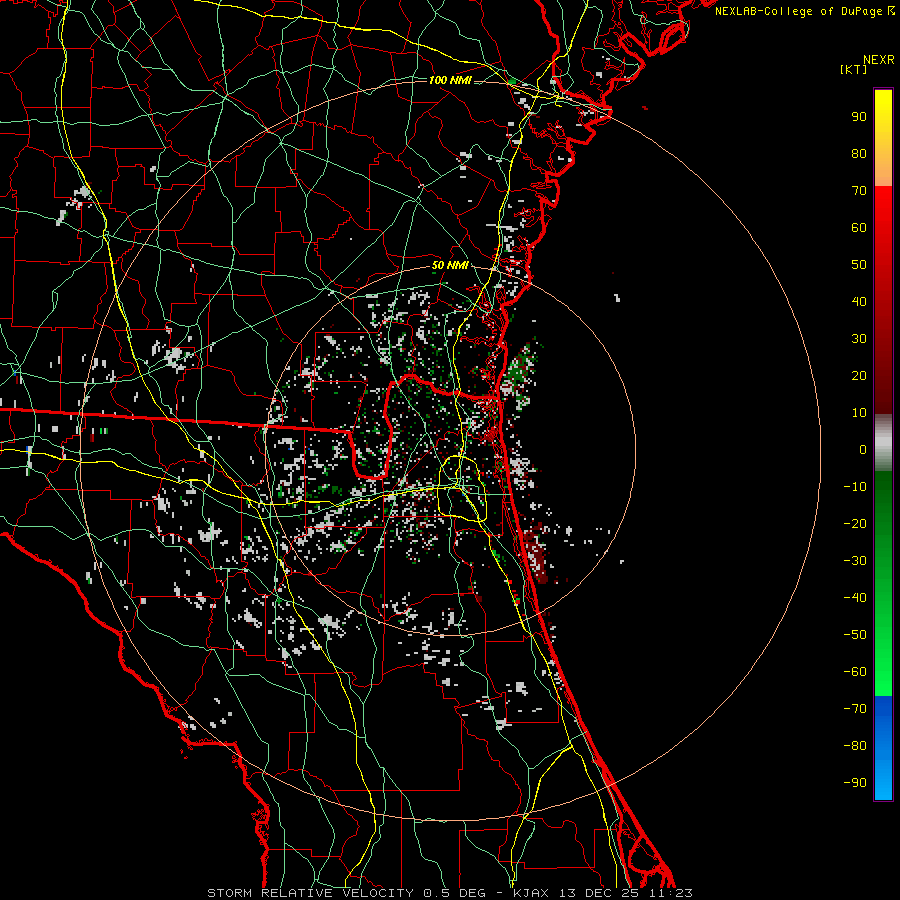This screenshot has width=900, height=900.
Task: Select the 100 NMI range ring label
Action: (450, 80)
